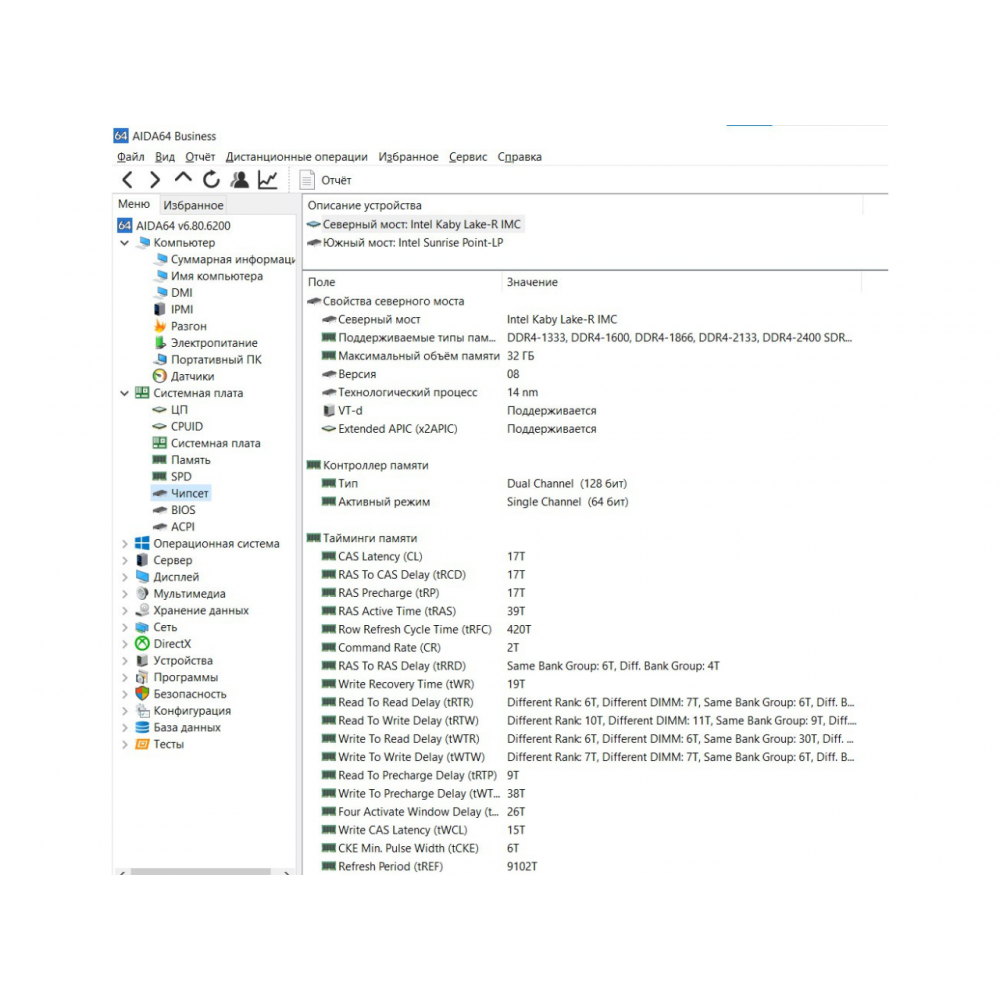Image resolution: width=1000 pixels, height=1000 pixels.
Task: Click the ACPI chip icon
Action: coord(159,527)
